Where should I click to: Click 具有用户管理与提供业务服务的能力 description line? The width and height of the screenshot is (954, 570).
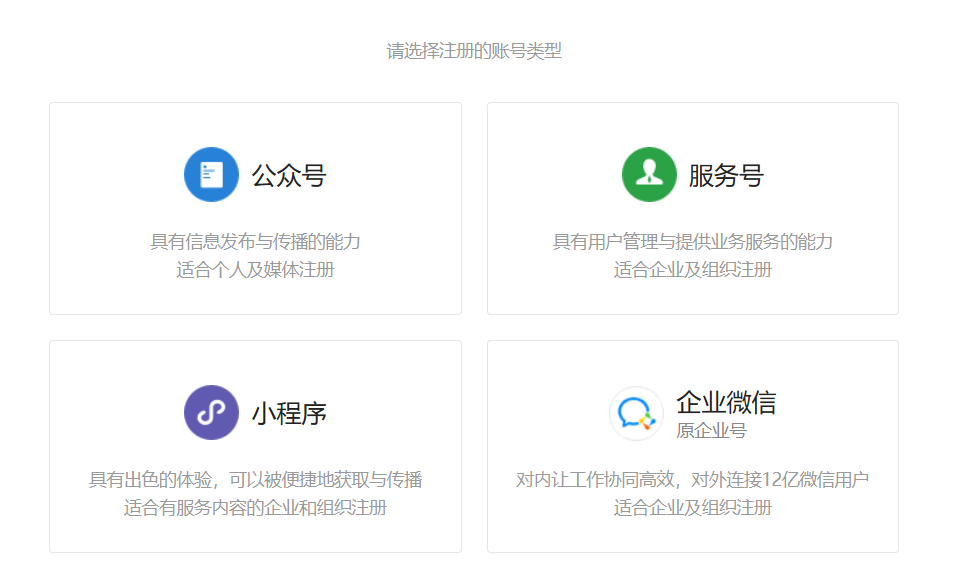click(x=692, y=241)
